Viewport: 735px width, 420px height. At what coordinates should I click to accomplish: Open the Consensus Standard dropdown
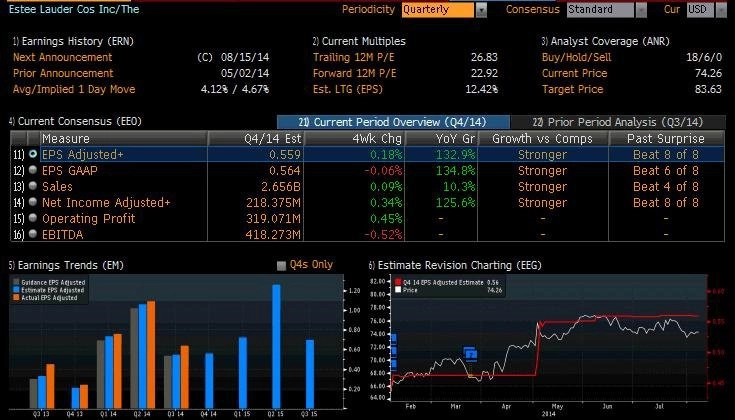pos(600,10)
